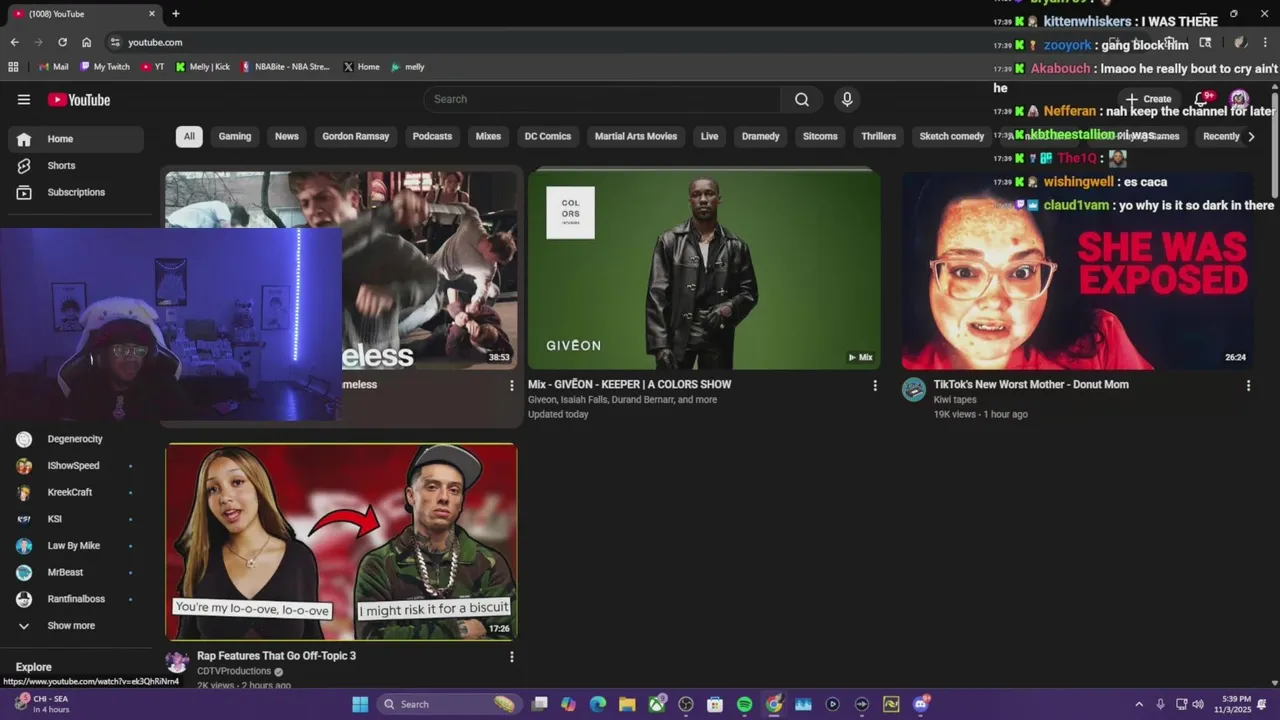This screenshot has width=1280, height=720.
Task: Select the Podcasts filter chip
Action: (x=432, y=136)
